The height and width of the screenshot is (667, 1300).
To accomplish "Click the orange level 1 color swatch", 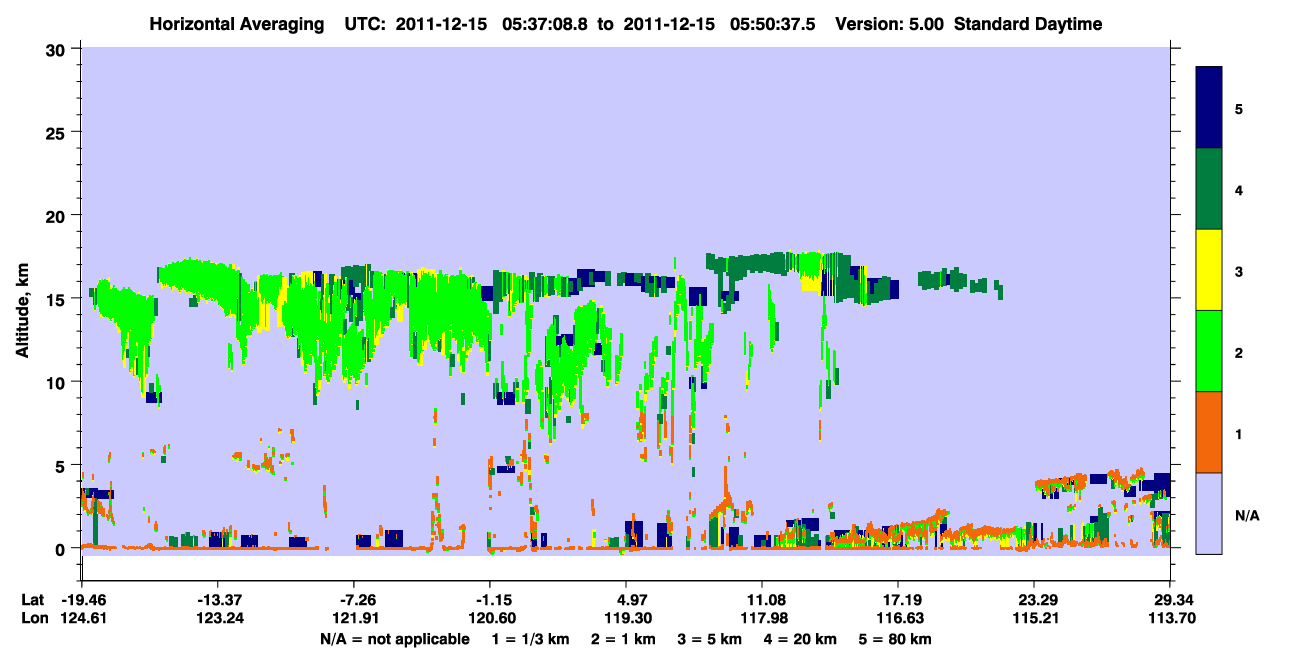I will tap(1209, 432).
